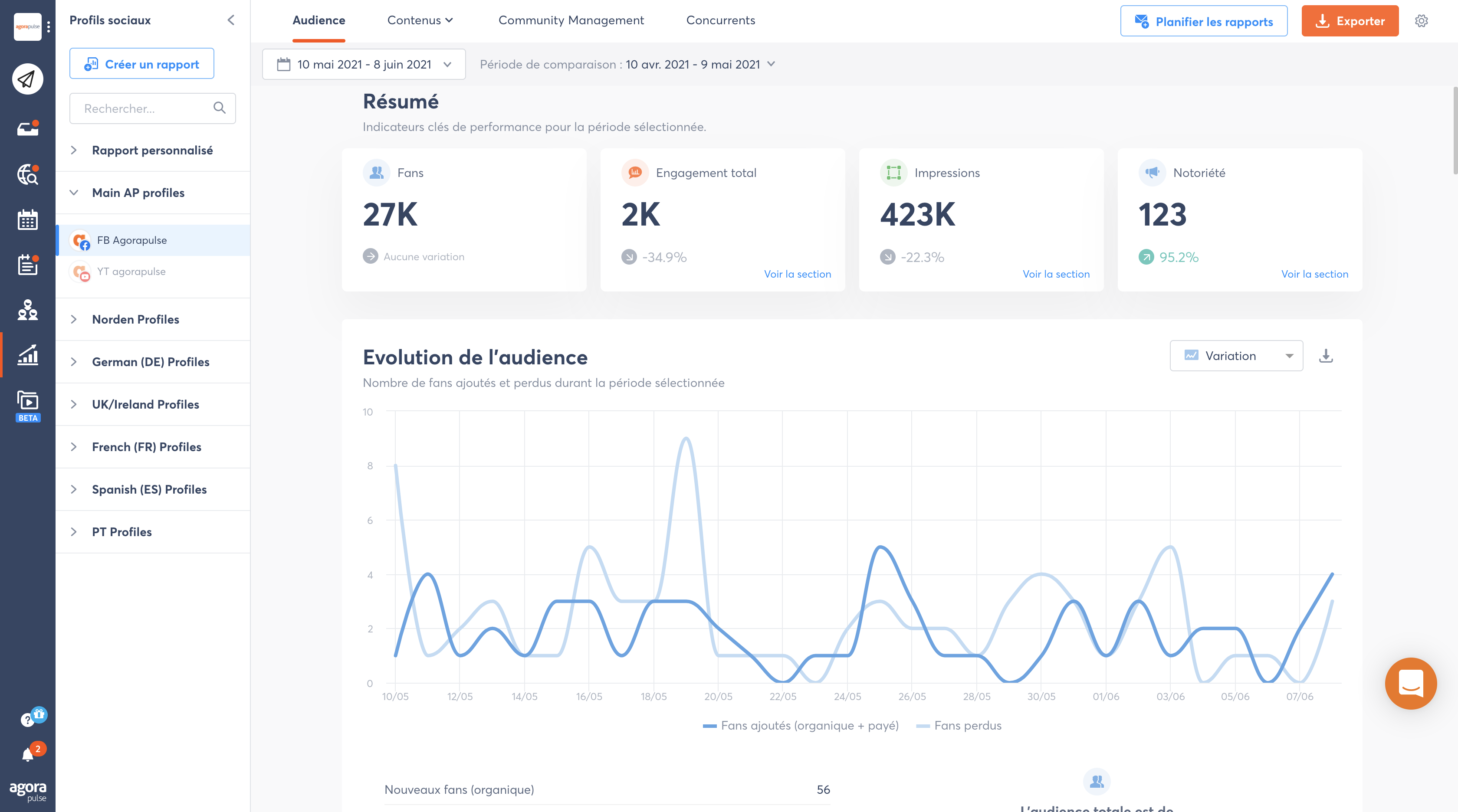Expand Norden Profiles group
The image size is (1458, 812).
tap(153, 319)
